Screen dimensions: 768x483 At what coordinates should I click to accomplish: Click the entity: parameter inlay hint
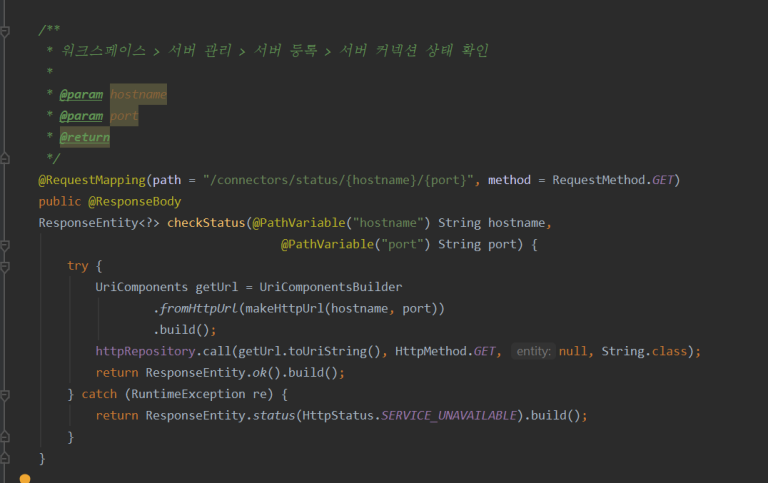tap(533, 351)
